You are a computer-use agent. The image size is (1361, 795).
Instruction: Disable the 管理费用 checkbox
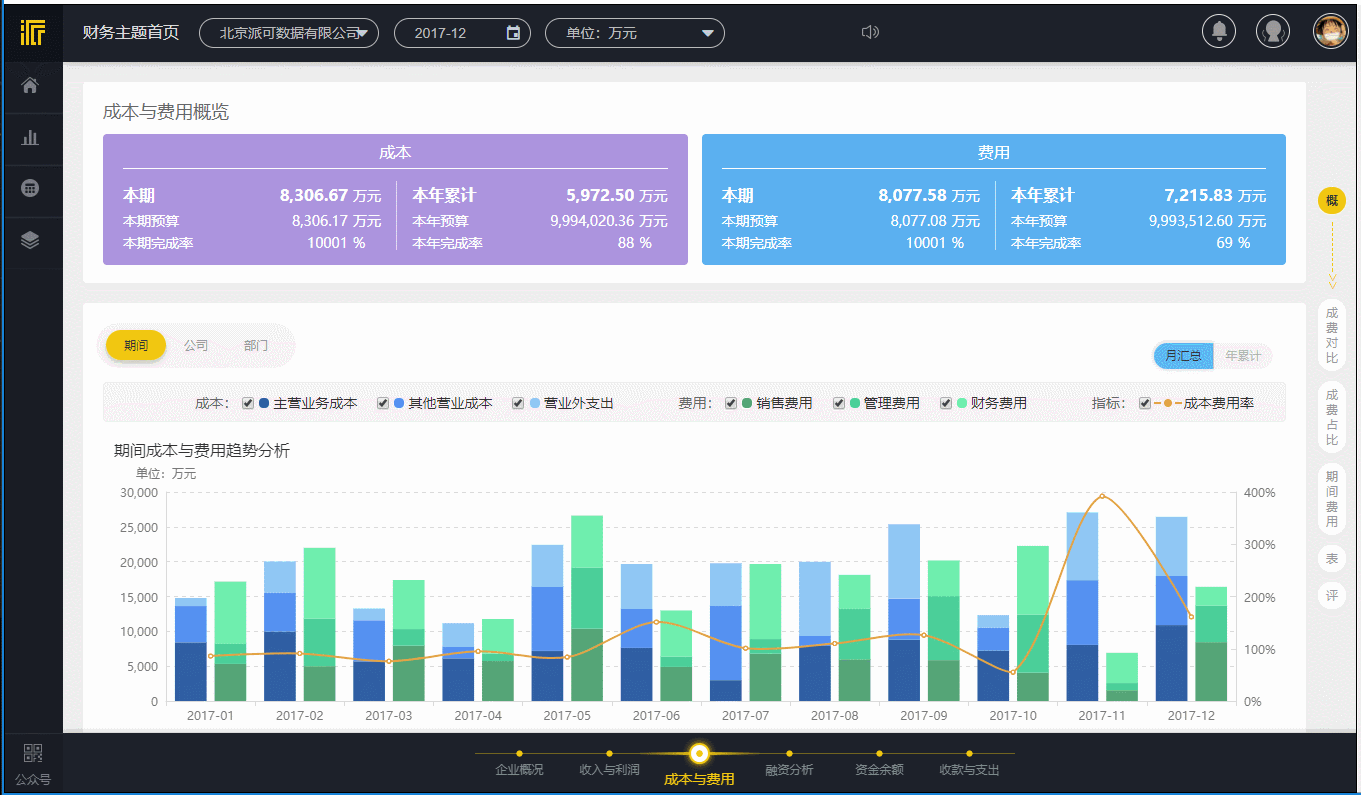point(839,402)
